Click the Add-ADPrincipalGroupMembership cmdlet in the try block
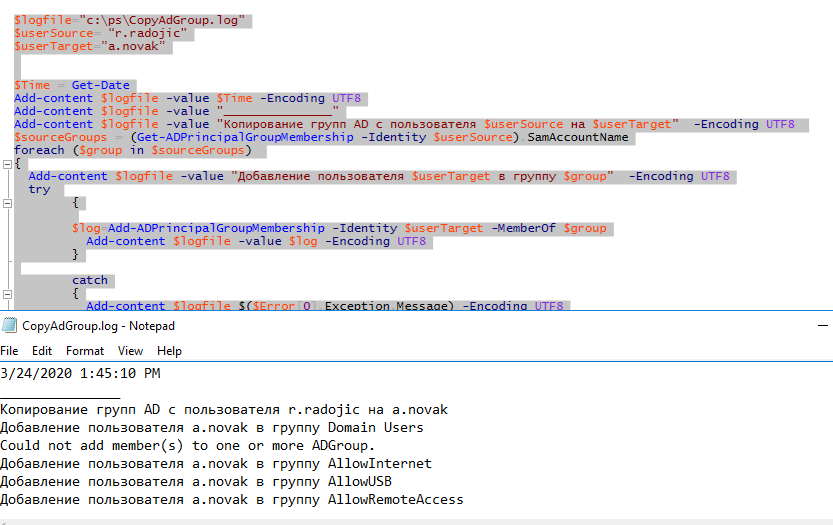The height and width of the screenshot is (525, 833). (216, 228)
